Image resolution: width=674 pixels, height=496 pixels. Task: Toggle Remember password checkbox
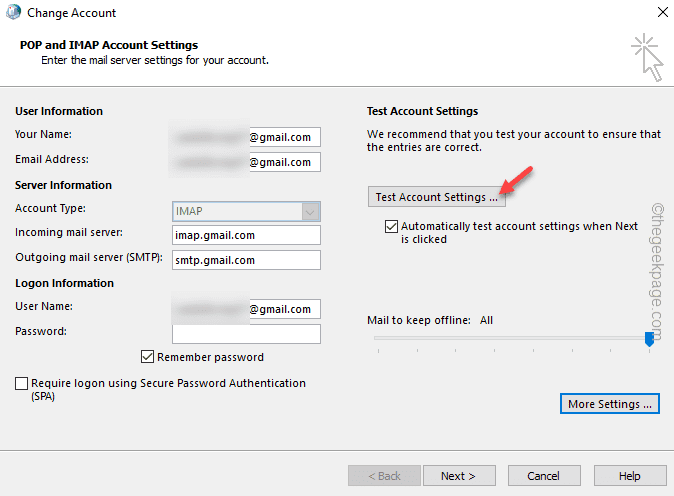(x=147, y=357)
